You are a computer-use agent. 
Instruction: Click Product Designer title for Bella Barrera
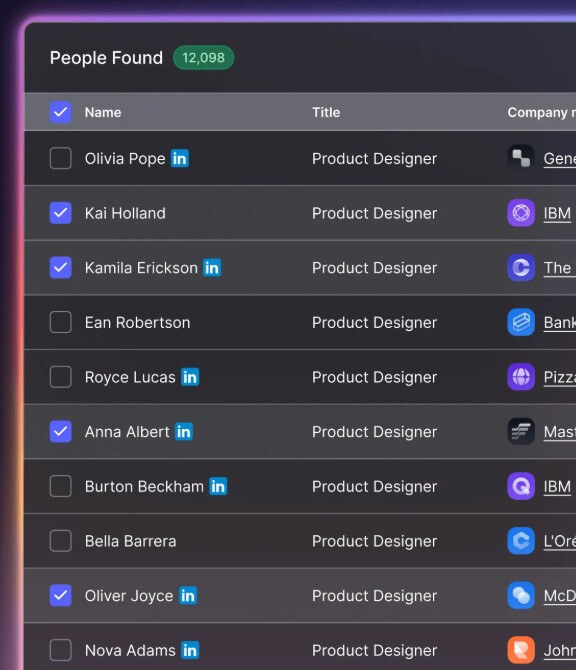point(375,541)
